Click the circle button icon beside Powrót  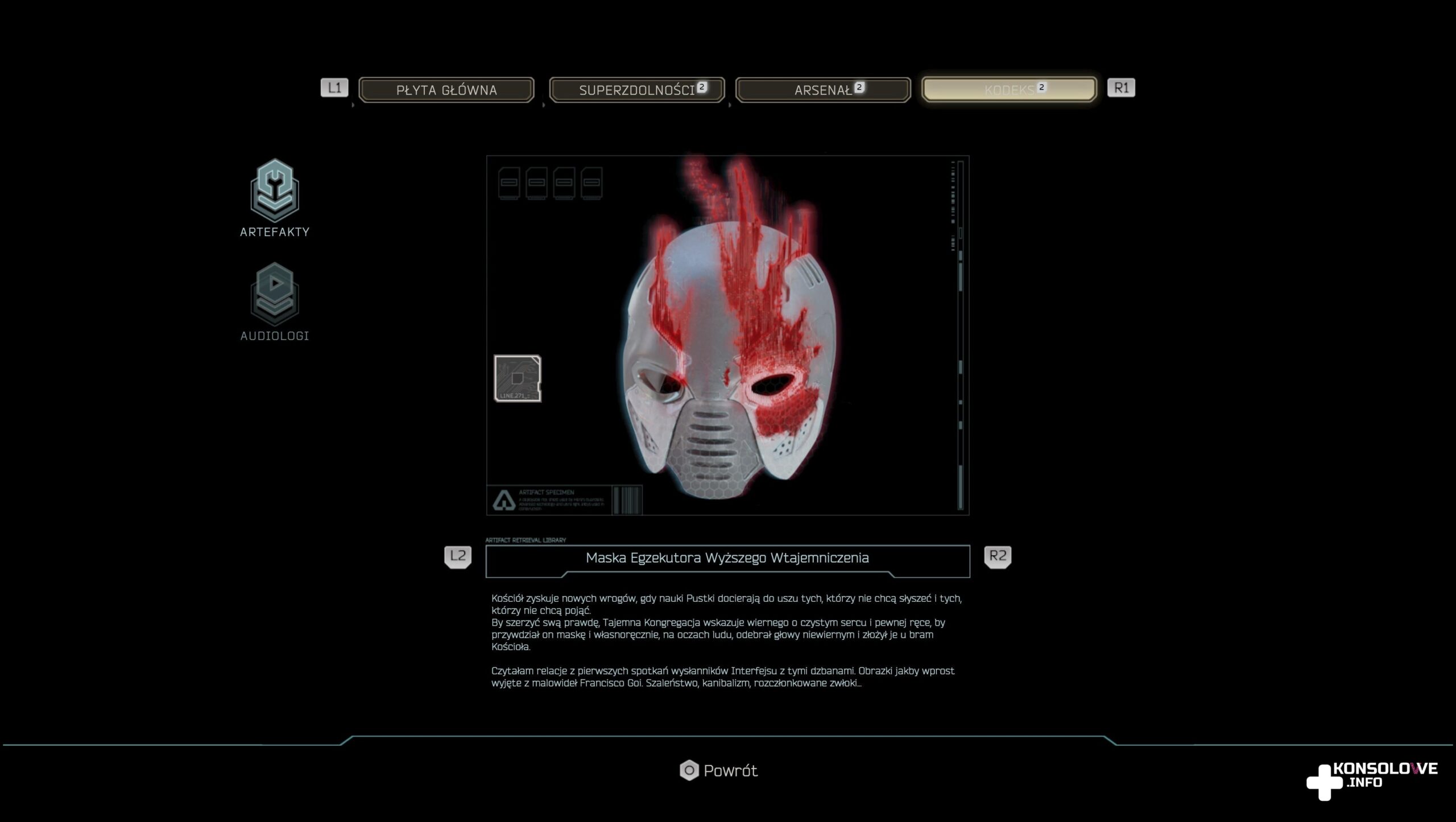click(689, 771)
